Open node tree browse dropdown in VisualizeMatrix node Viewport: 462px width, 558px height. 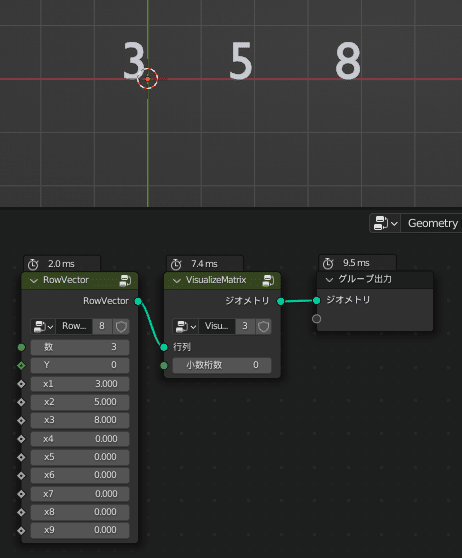pos(185,326)
